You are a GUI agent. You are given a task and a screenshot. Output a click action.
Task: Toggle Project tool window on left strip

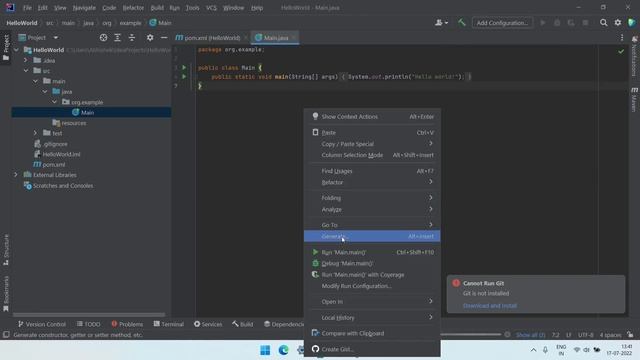coord(6,48)
